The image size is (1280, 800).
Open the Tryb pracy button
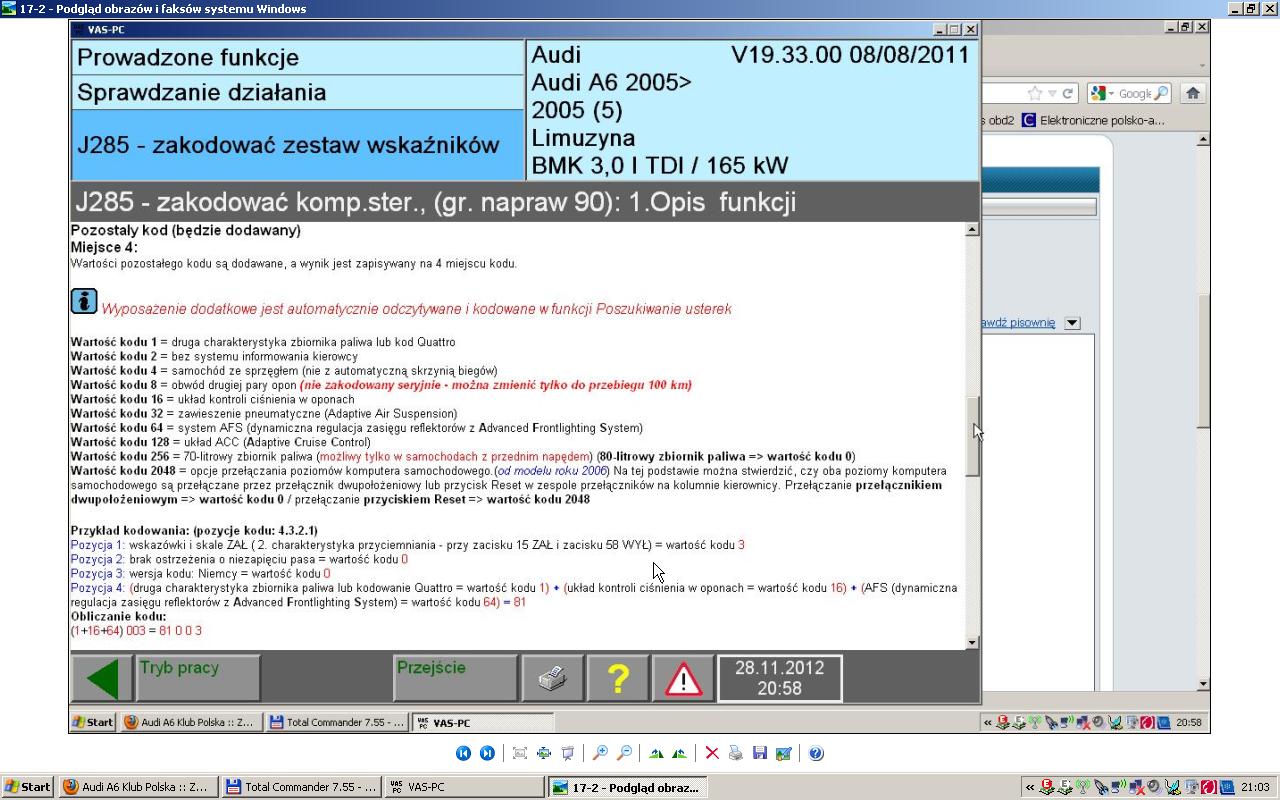tap(197, 679)
